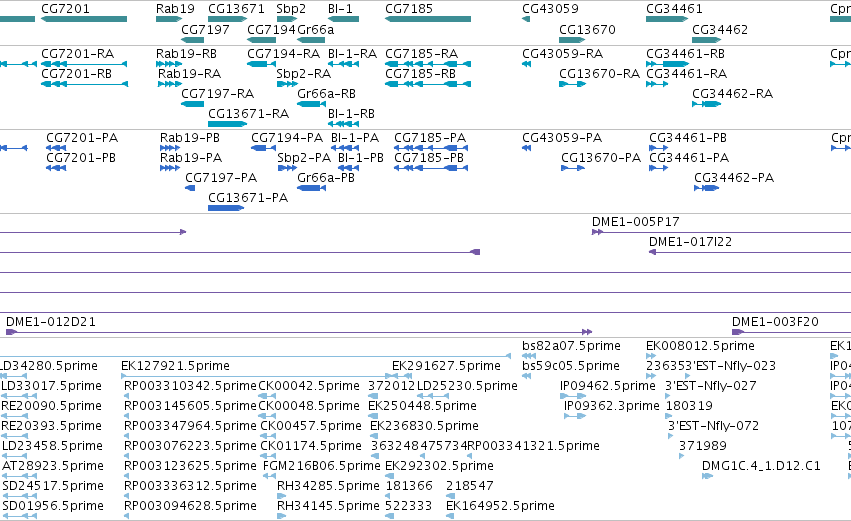
Task: Choose transcript CG7185-RB
Action: coord(428,84)
